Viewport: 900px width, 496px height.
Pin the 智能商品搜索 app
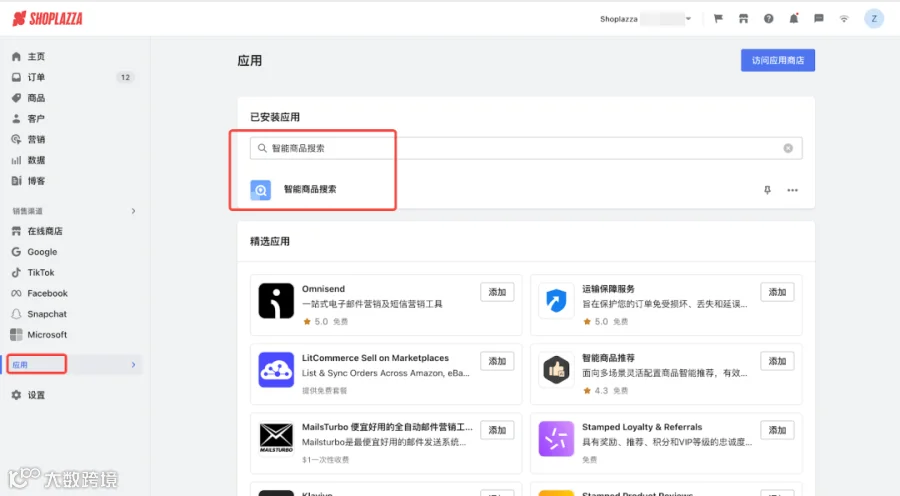pyautogui.click(x=767, y=189)
